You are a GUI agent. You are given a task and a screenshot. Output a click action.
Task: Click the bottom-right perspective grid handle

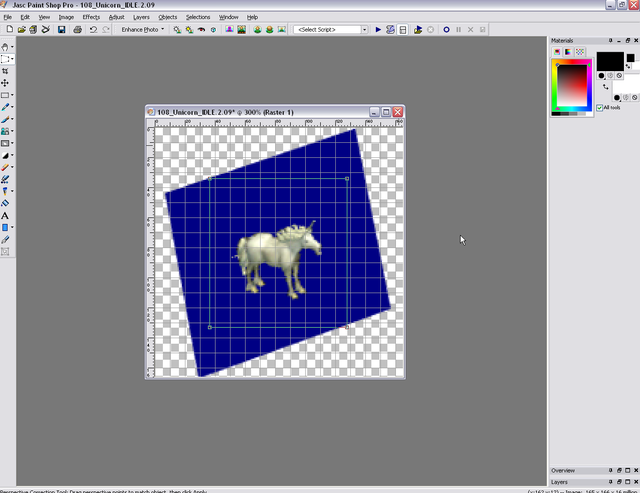347,327
